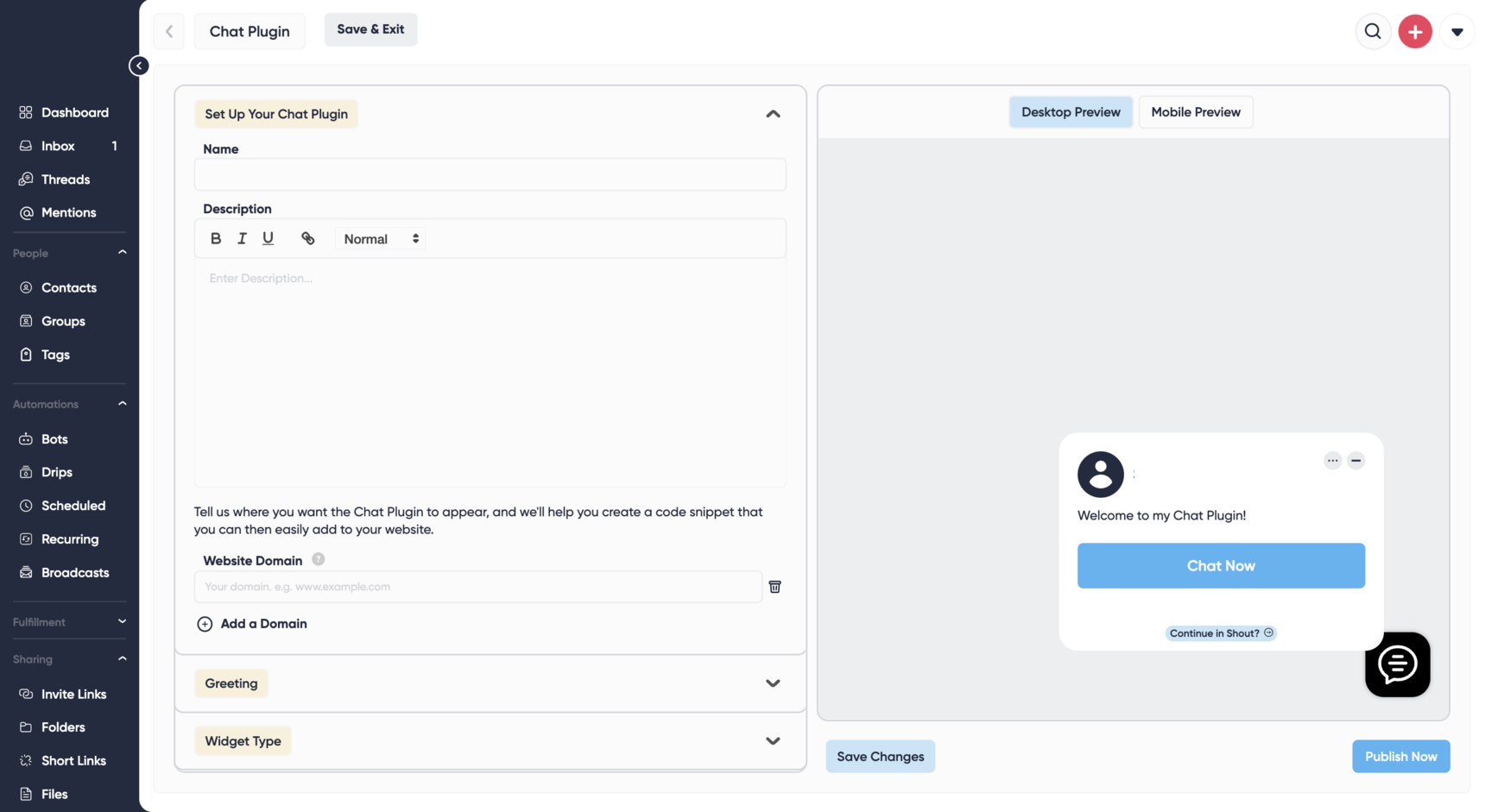
Task: Collapse the sidebar with the round arrow button
Action: click(x=139, y=66)
